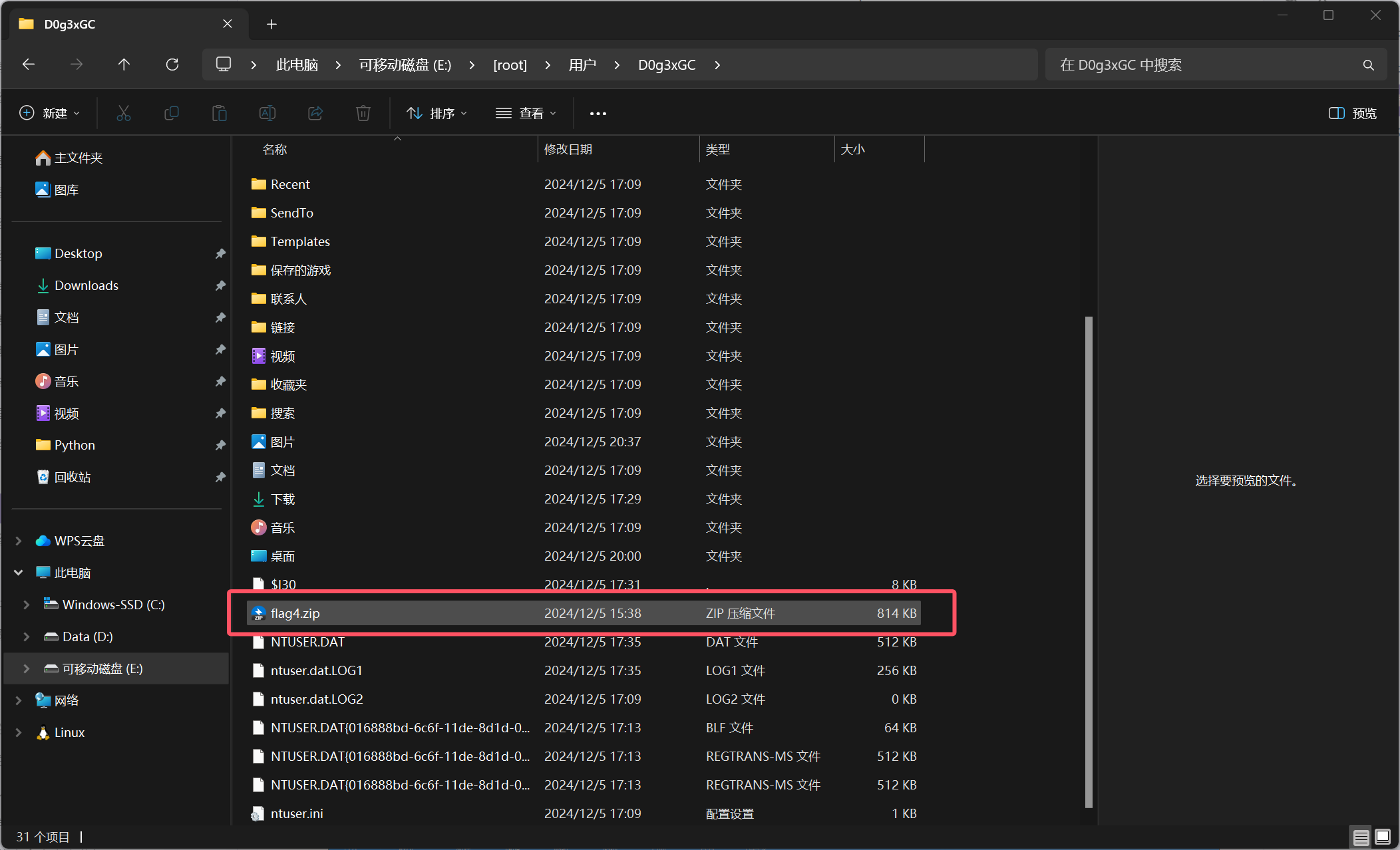
Task: Unpin 音乐 using its pin icon
Action: (220, 381)
